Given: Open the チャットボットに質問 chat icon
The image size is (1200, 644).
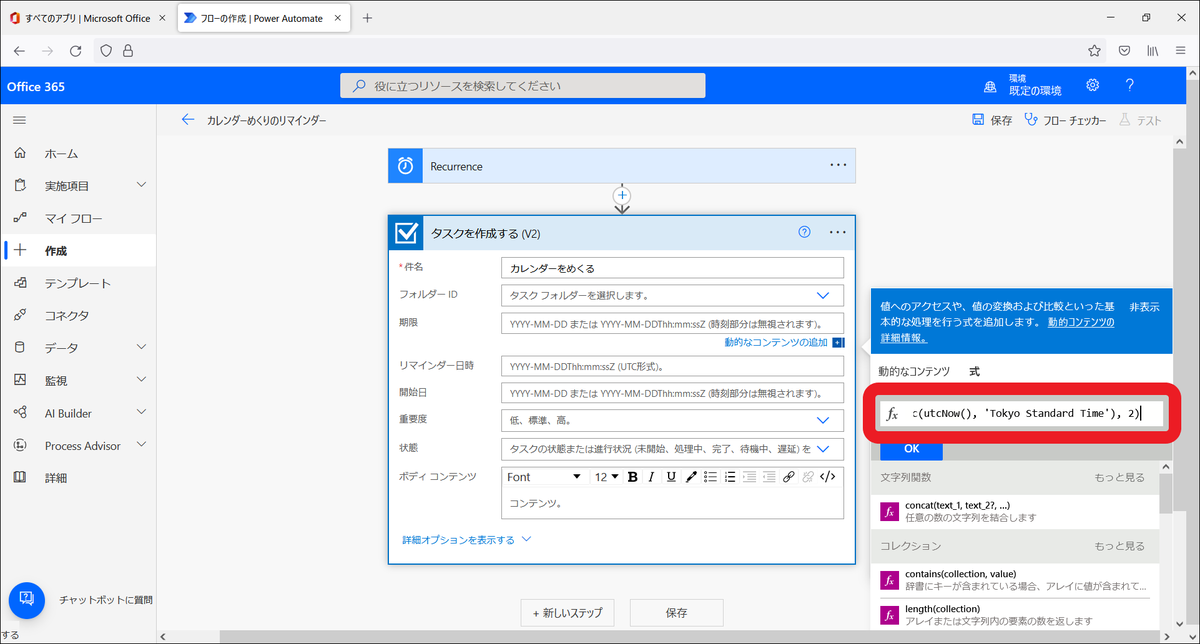Looking at the screenshot, I should click(25, 600).
